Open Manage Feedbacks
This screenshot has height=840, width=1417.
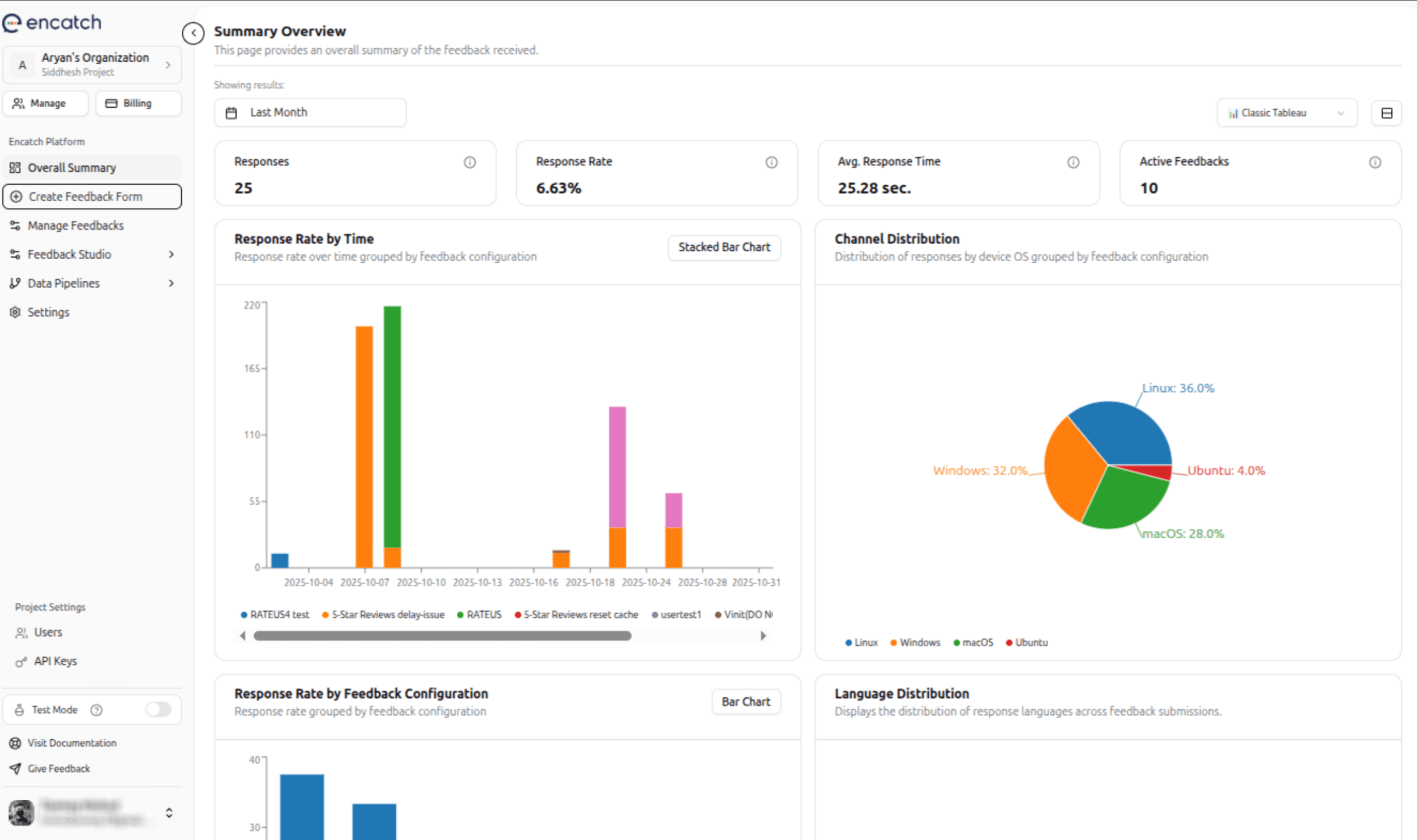pos(76,225)
